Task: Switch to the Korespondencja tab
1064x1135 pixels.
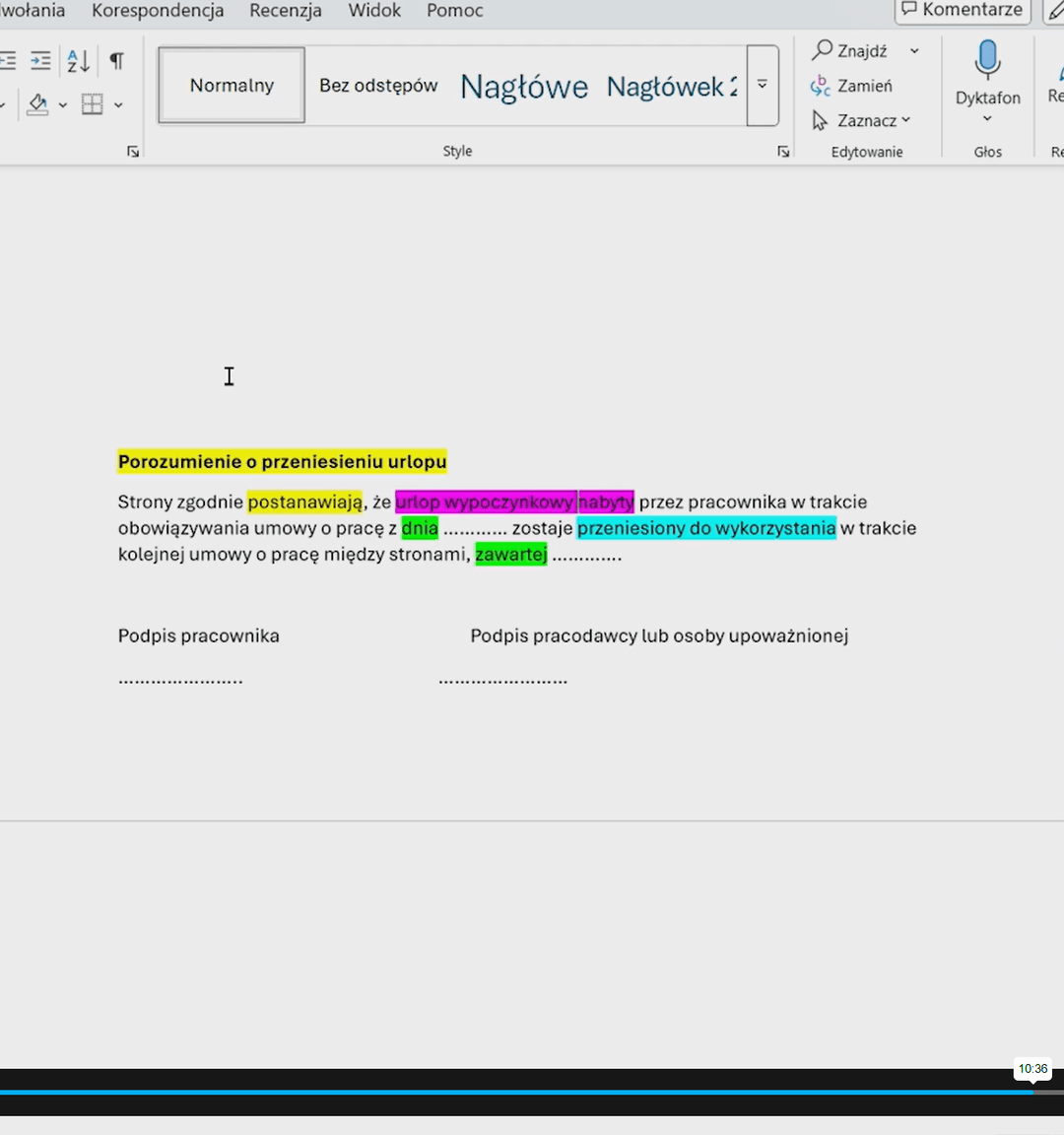Action: [158, 11]
